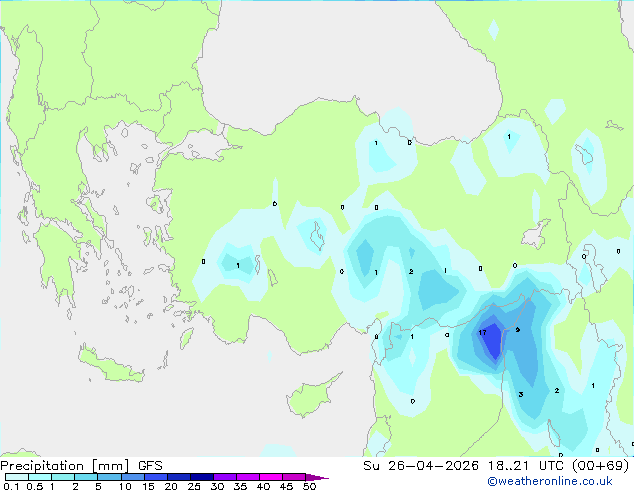
Task: Click the '9' precipitation value on the map
Action: tap(518, 330)
